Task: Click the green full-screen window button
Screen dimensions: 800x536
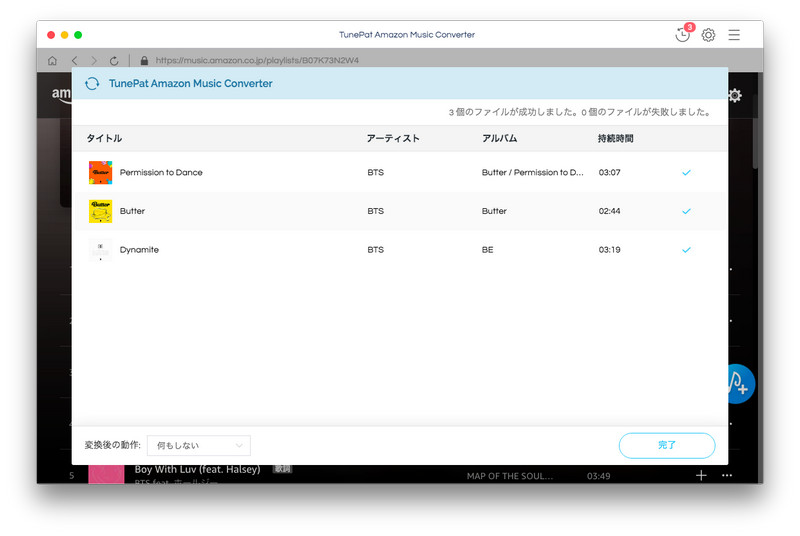Action: tap(78, 35)
